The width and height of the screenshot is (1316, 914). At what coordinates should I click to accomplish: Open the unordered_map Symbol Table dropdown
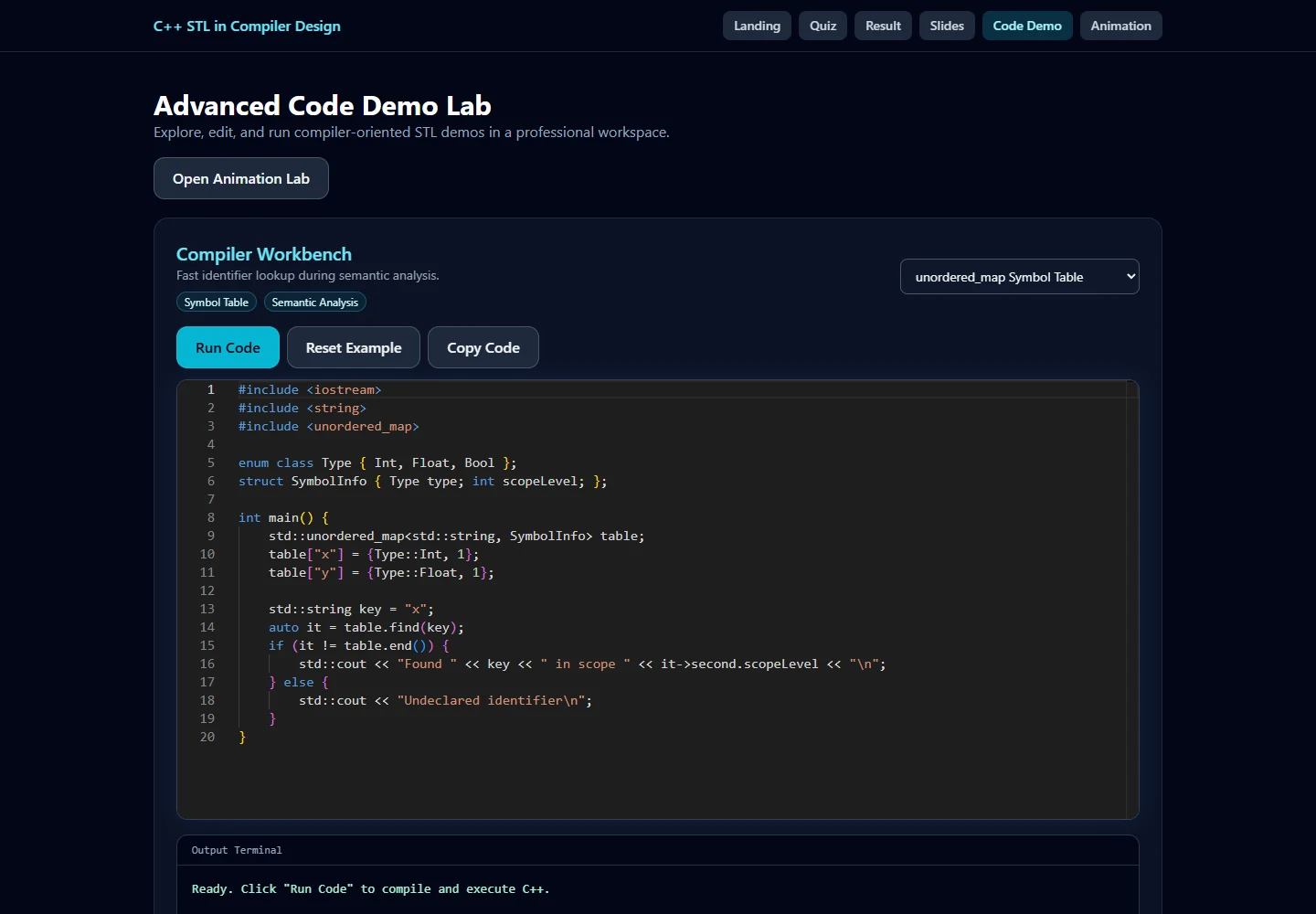[x=1020, y=277]
